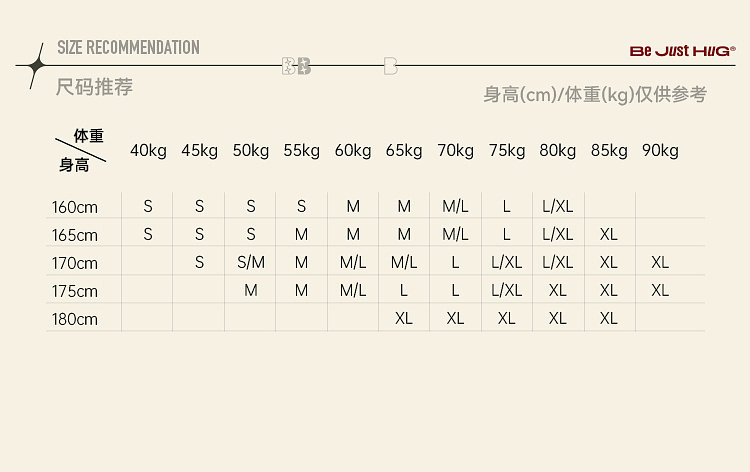
Task: Click the 180cm row label
Action: (75, 319)
